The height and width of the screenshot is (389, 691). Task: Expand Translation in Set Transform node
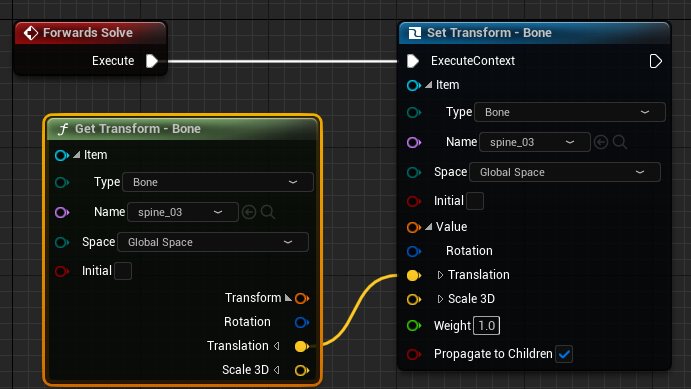(x=440, y=275)
